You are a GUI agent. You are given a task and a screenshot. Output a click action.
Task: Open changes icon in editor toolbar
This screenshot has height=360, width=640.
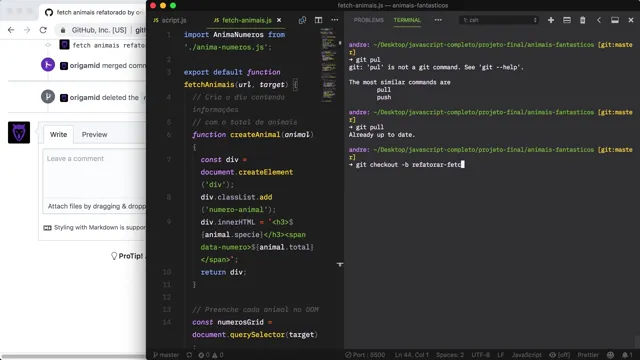(x=302, y=20)
